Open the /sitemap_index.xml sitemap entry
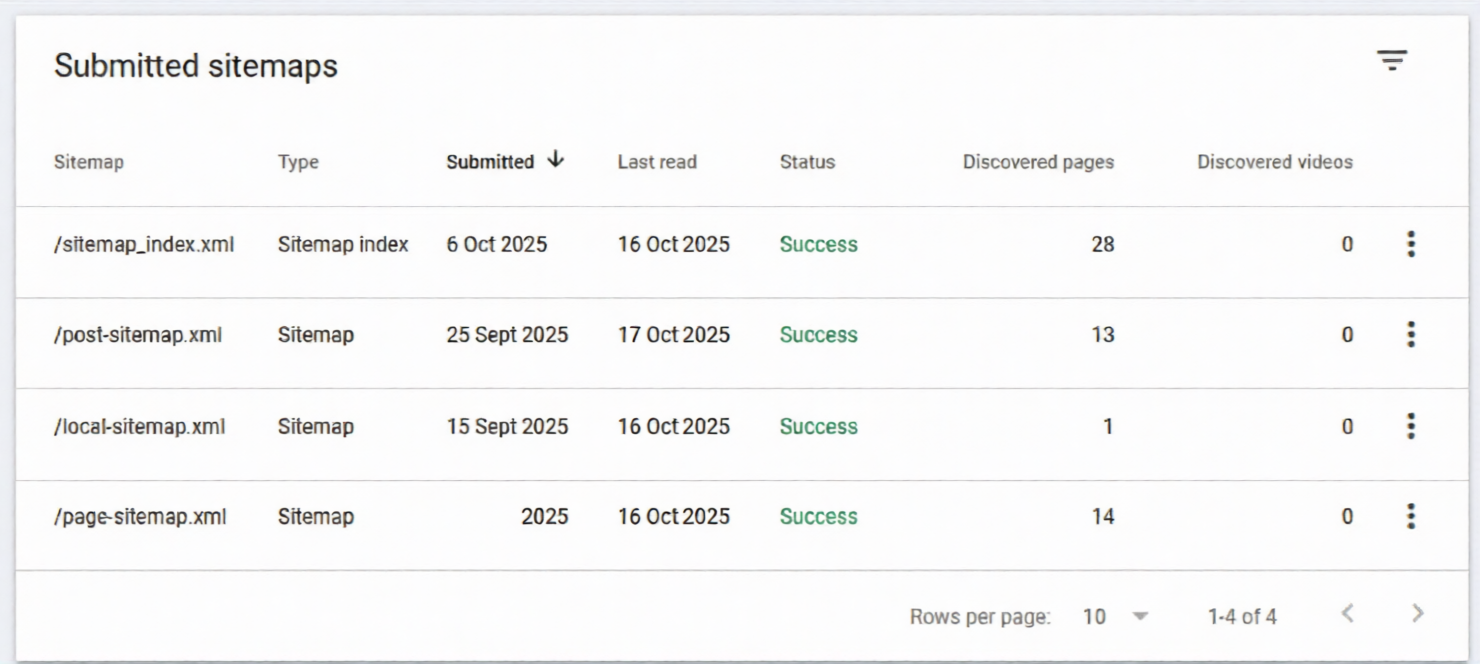This screenshot has width=1480, height=664. (x=144, y=245)
